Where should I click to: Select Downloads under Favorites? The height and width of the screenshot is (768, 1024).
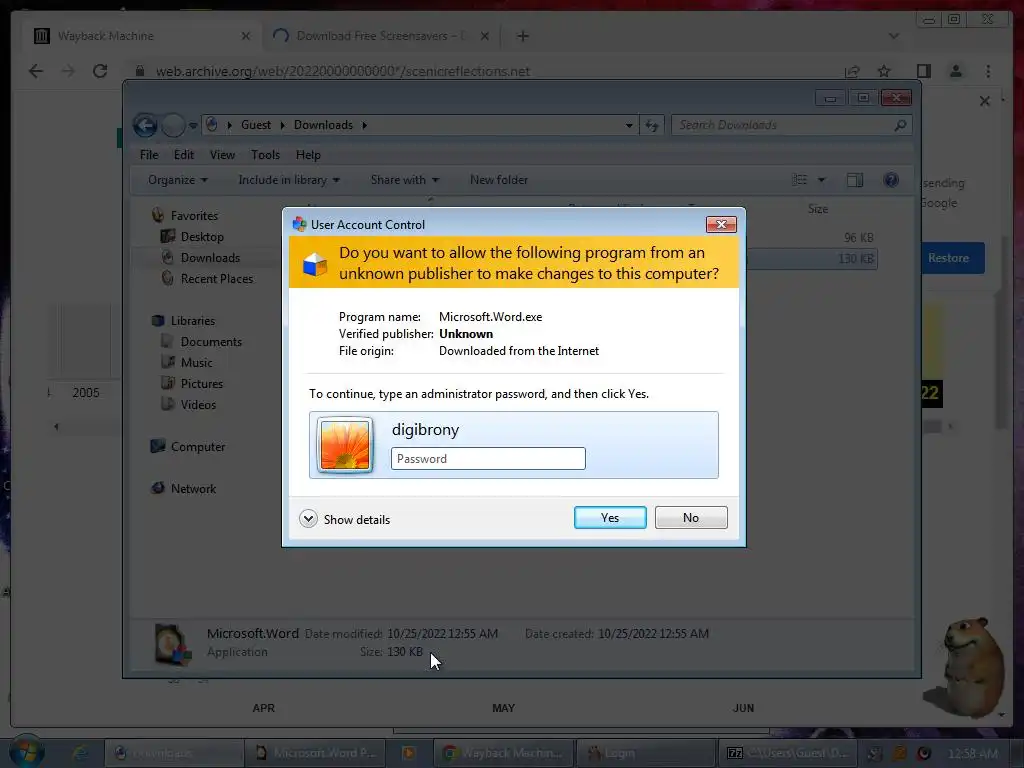pyautogui.click(x=210, y=257)
